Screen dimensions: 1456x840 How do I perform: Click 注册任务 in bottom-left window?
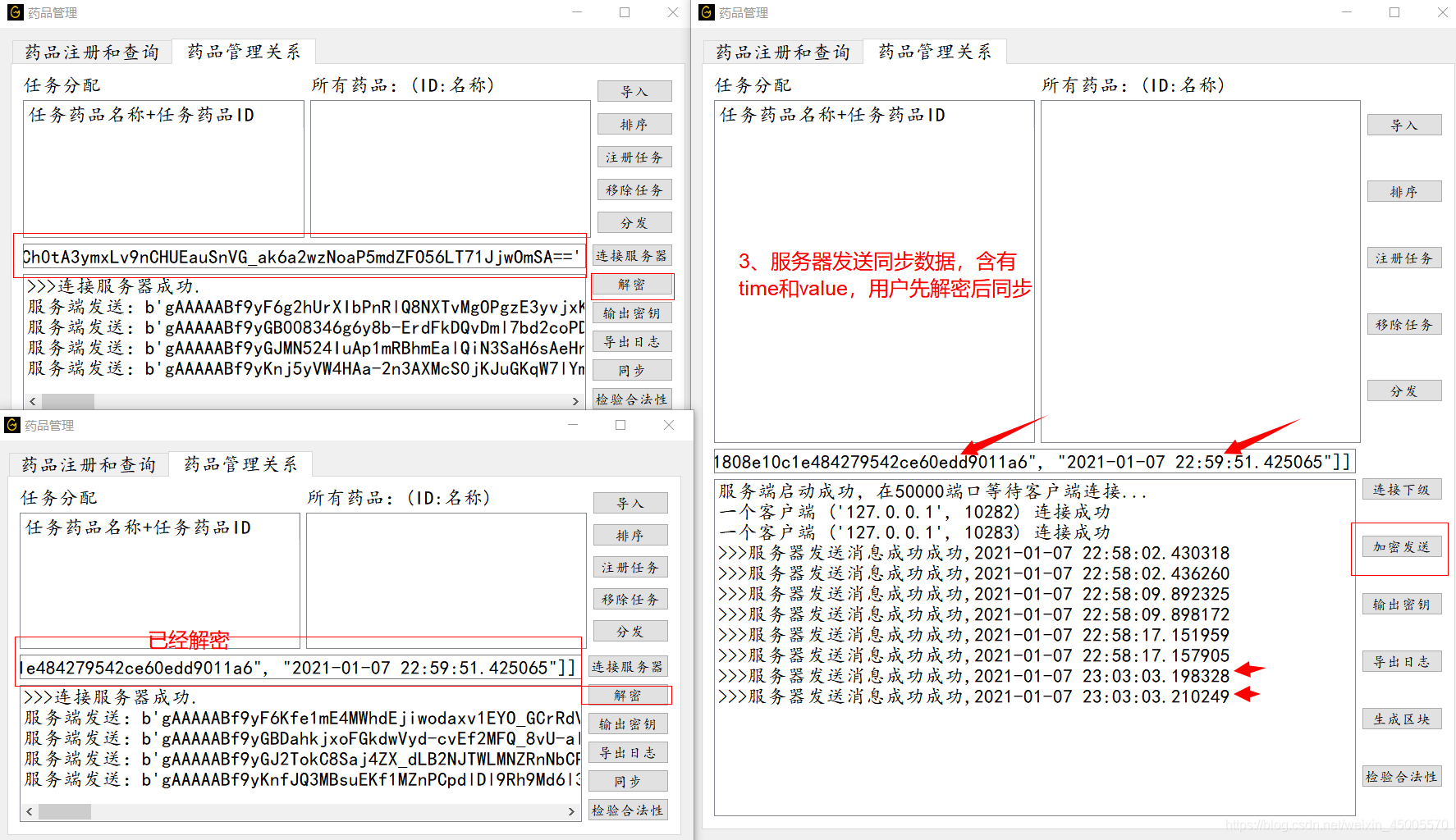click(630, 567)
